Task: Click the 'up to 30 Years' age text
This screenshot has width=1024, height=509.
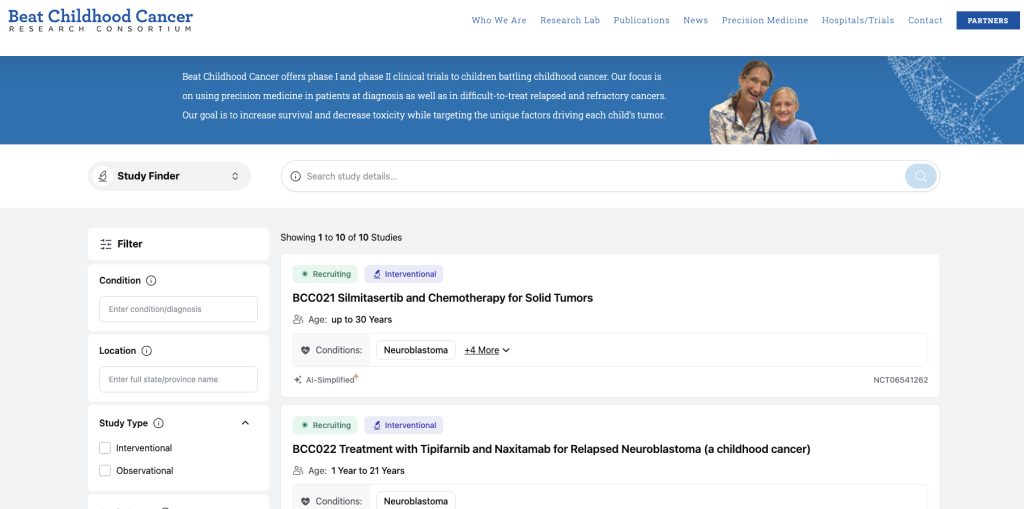Action: [362, 320]
